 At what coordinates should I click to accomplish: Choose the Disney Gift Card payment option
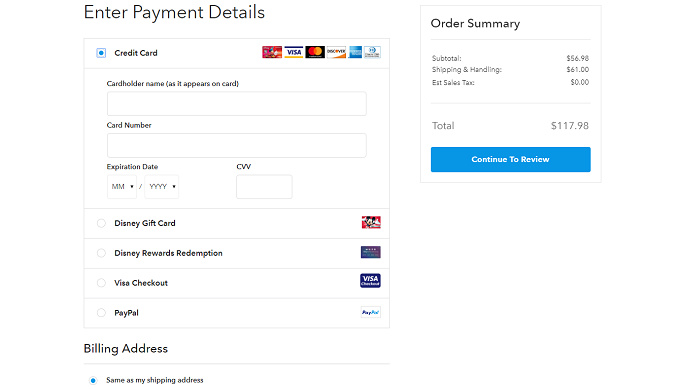coord(101,223)
